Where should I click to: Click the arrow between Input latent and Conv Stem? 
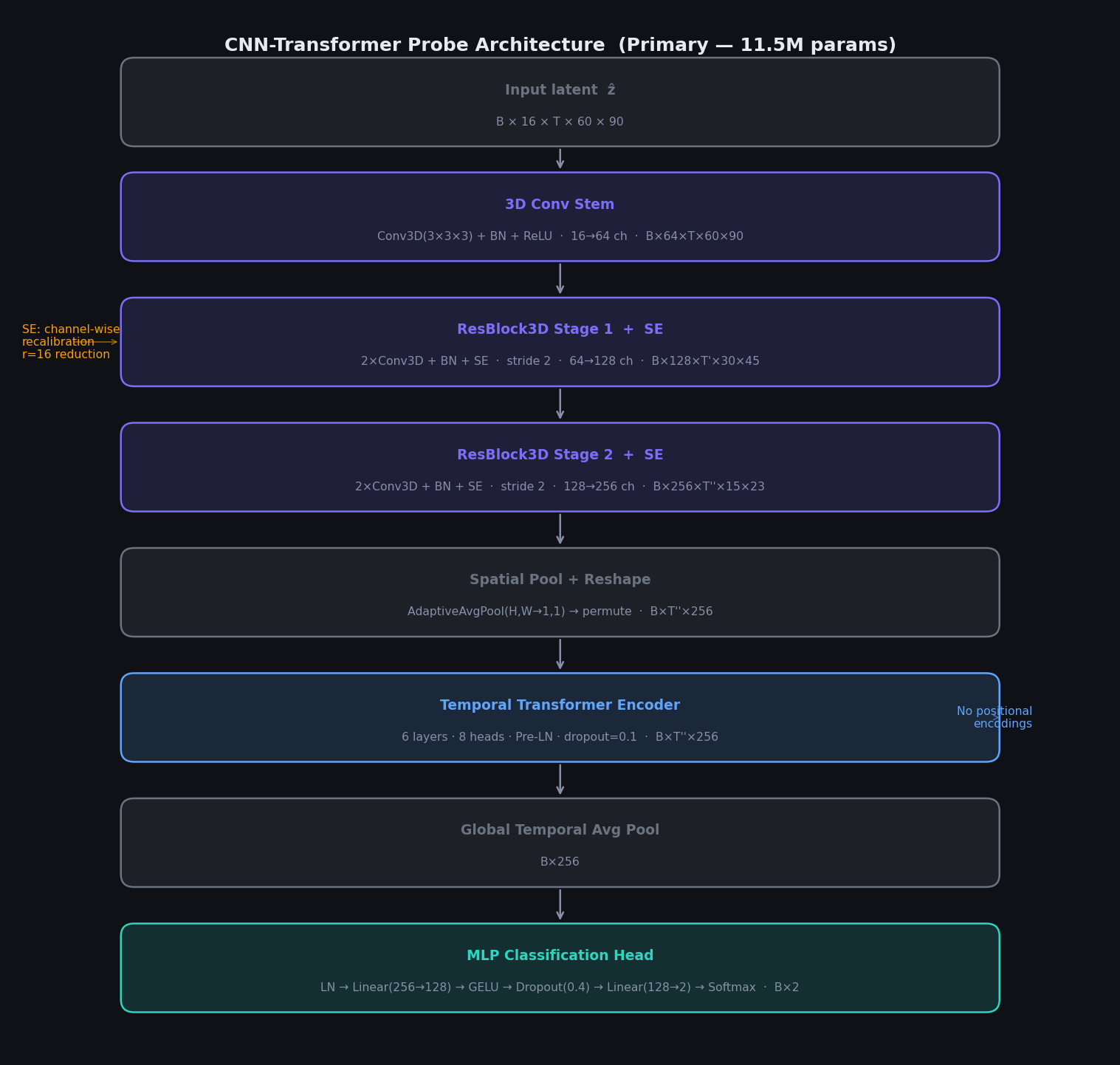560,157
